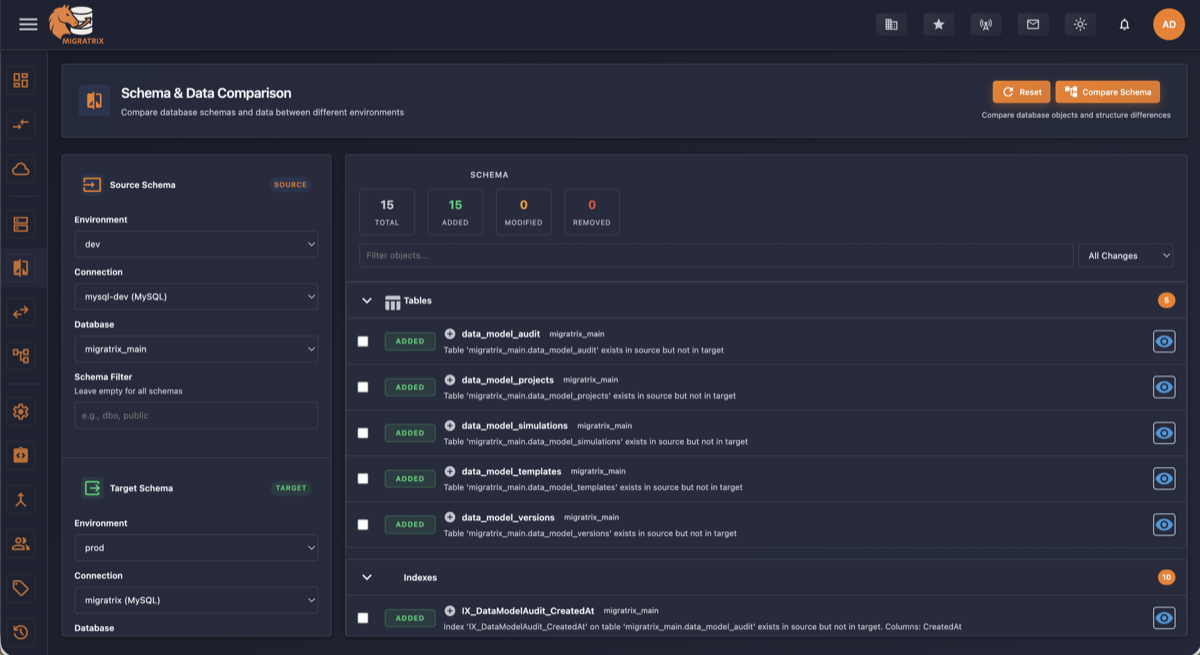Toggle visibility eye for data_model_projects row
Image resolution: width=1200 pixels, height=655 pixels.
click(x=1163, y=387)
